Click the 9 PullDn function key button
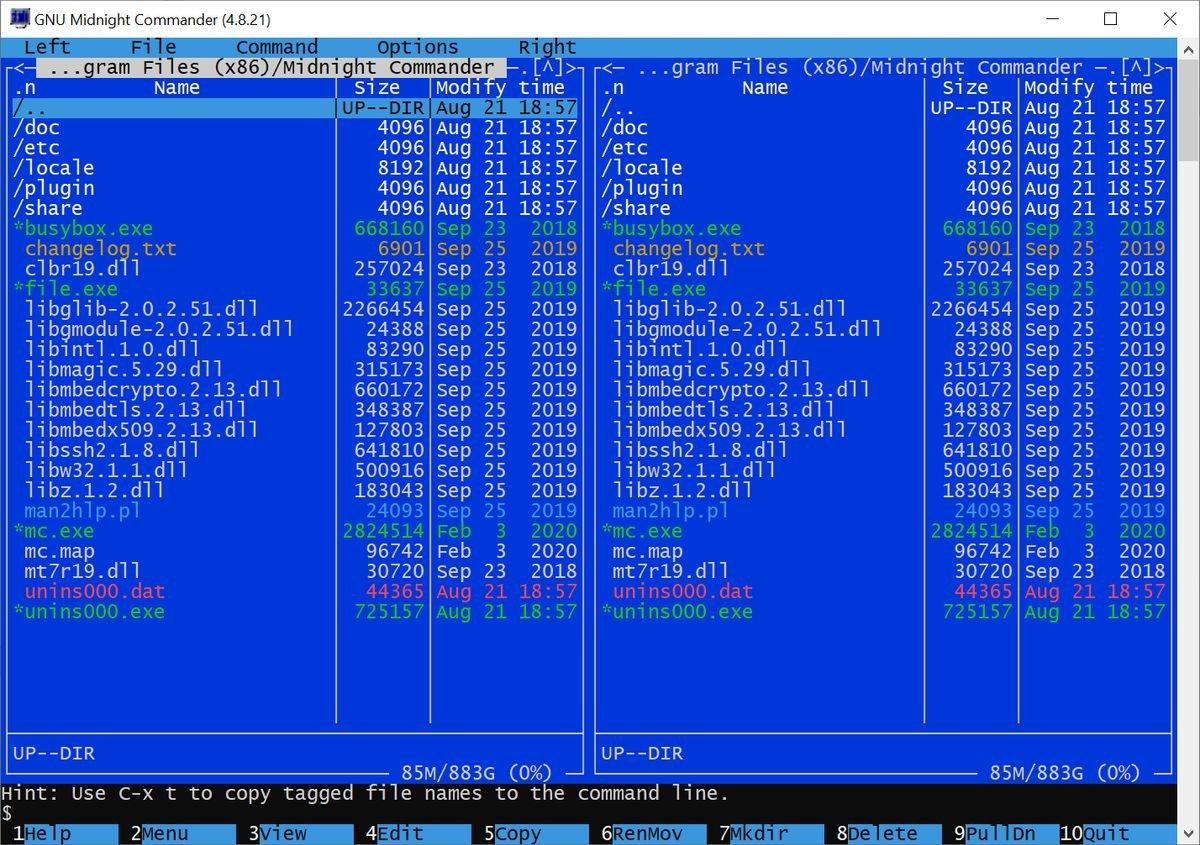Image resolution: width=1200 pixels, height=845 pixels. click(1006, 833)
